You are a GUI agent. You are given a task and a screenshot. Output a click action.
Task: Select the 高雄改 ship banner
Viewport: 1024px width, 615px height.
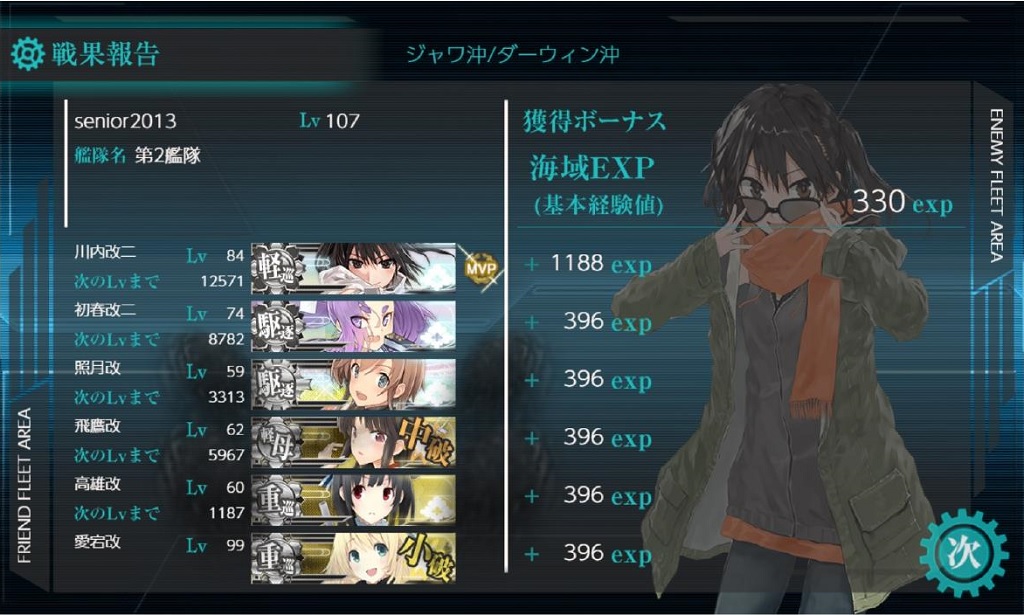pos(353,500)
